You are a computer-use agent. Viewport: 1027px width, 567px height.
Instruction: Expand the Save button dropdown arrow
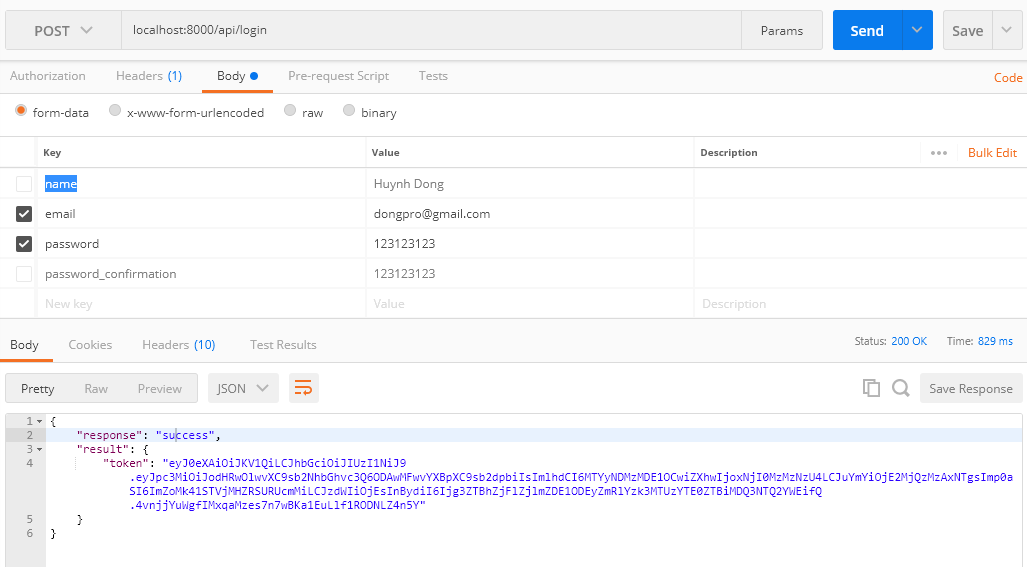(x=1007, y=30)
